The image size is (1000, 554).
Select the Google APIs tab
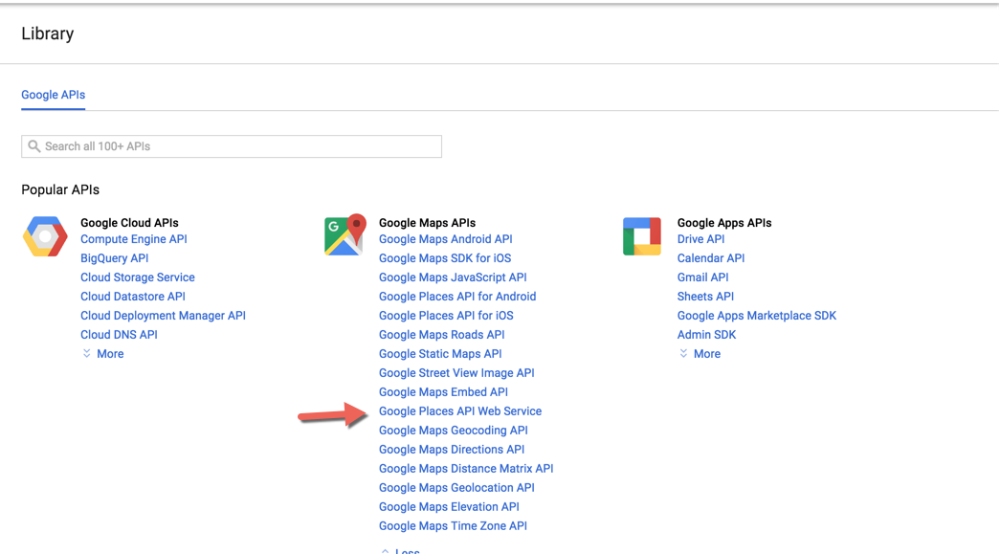pos(53,95)
